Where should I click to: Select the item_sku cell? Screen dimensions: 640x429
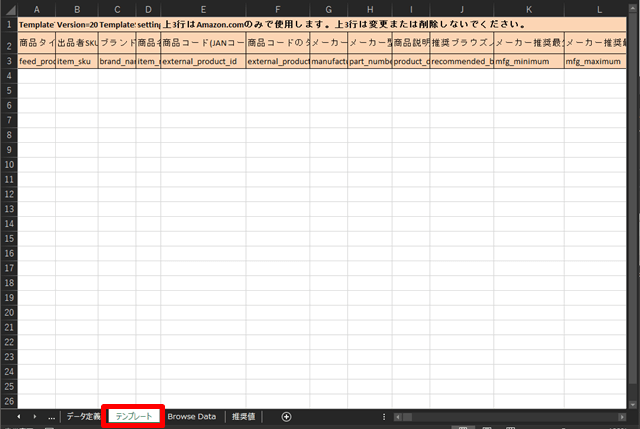pyautogui.click(x=76, y=61)
